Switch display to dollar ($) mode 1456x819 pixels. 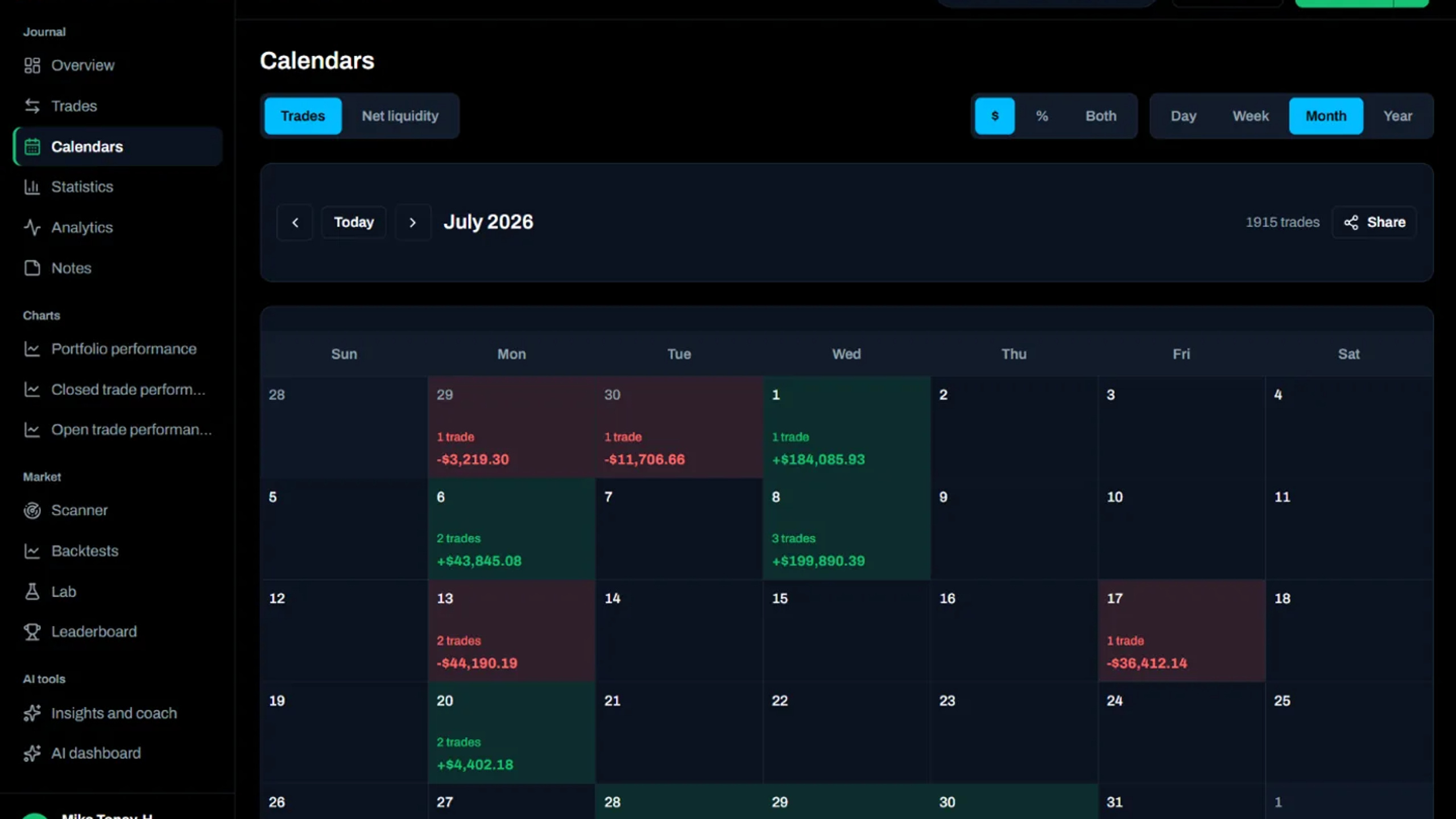[995, 116]
